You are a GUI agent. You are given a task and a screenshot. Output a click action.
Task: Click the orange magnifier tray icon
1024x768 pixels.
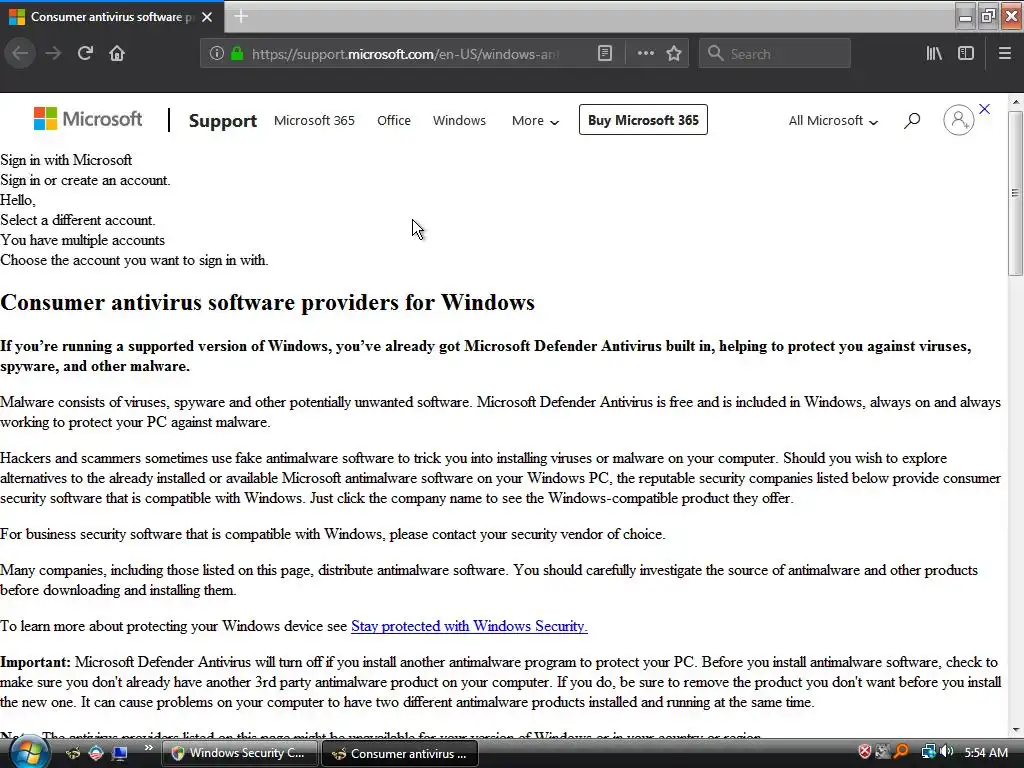coord(901,752)
